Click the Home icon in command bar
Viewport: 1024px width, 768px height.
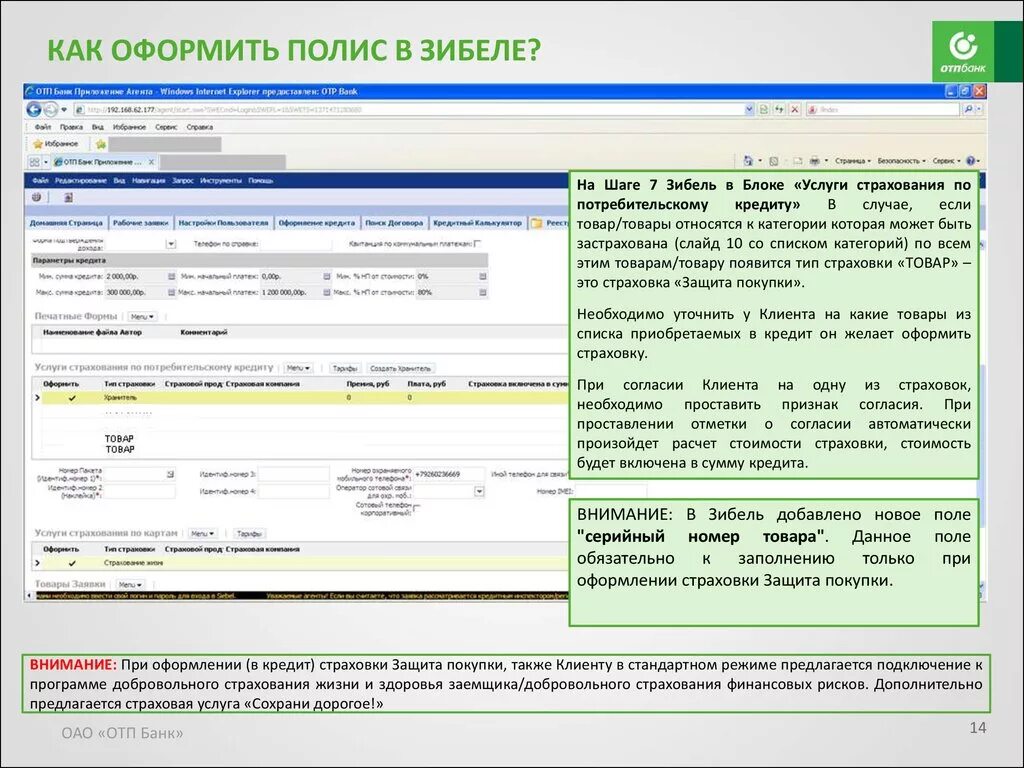748,161
